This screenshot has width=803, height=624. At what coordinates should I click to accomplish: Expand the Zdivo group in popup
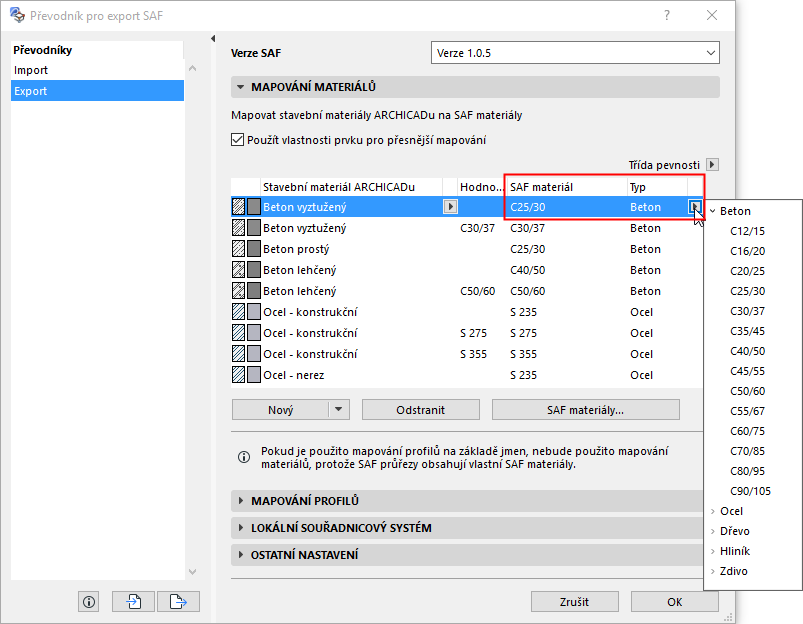712,571
